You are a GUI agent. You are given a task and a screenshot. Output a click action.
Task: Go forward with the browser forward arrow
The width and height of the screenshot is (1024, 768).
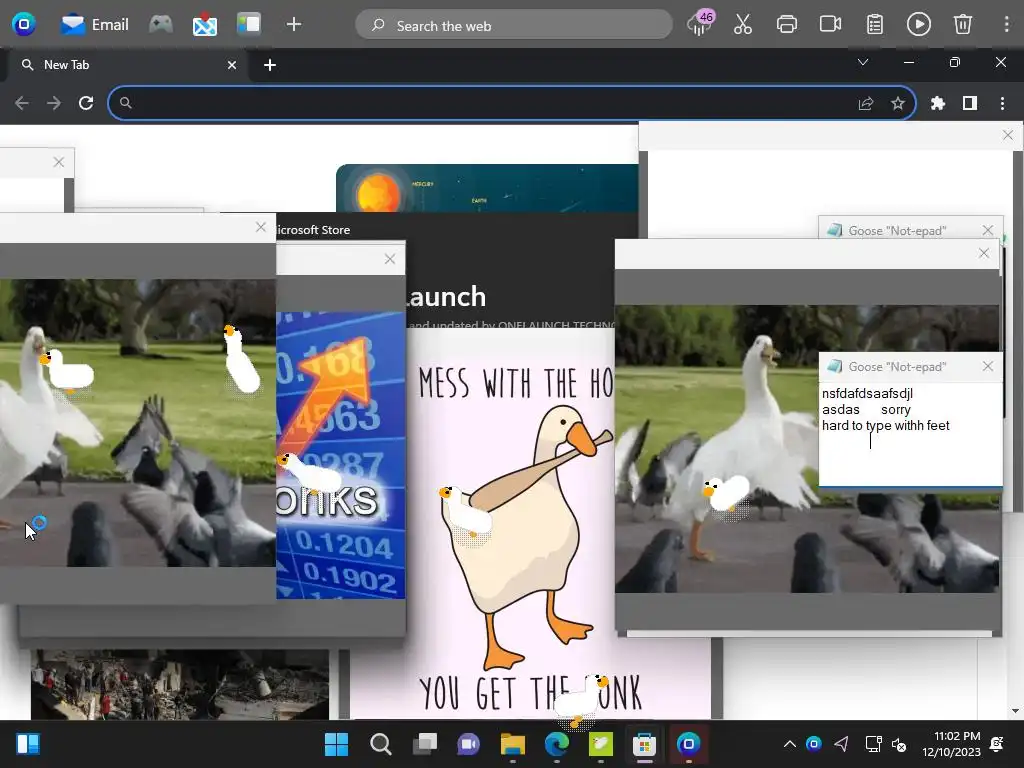[x=54, y=103]
